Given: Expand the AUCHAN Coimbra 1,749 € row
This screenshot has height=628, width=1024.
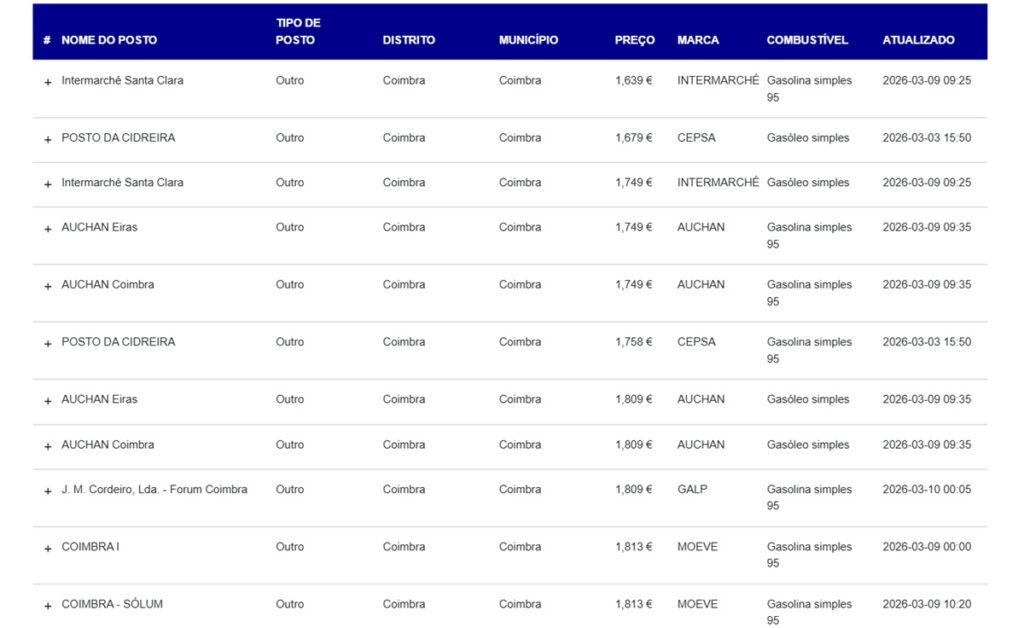Looking at the screenshot, I should tap(47, 286).
